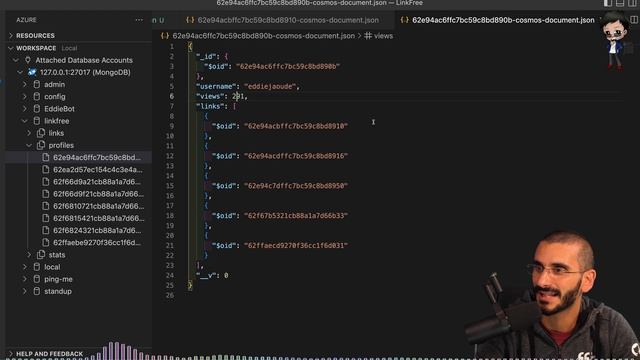Click the local database icon
Viewport: 640px width, 360px height.
pos(37,267)
